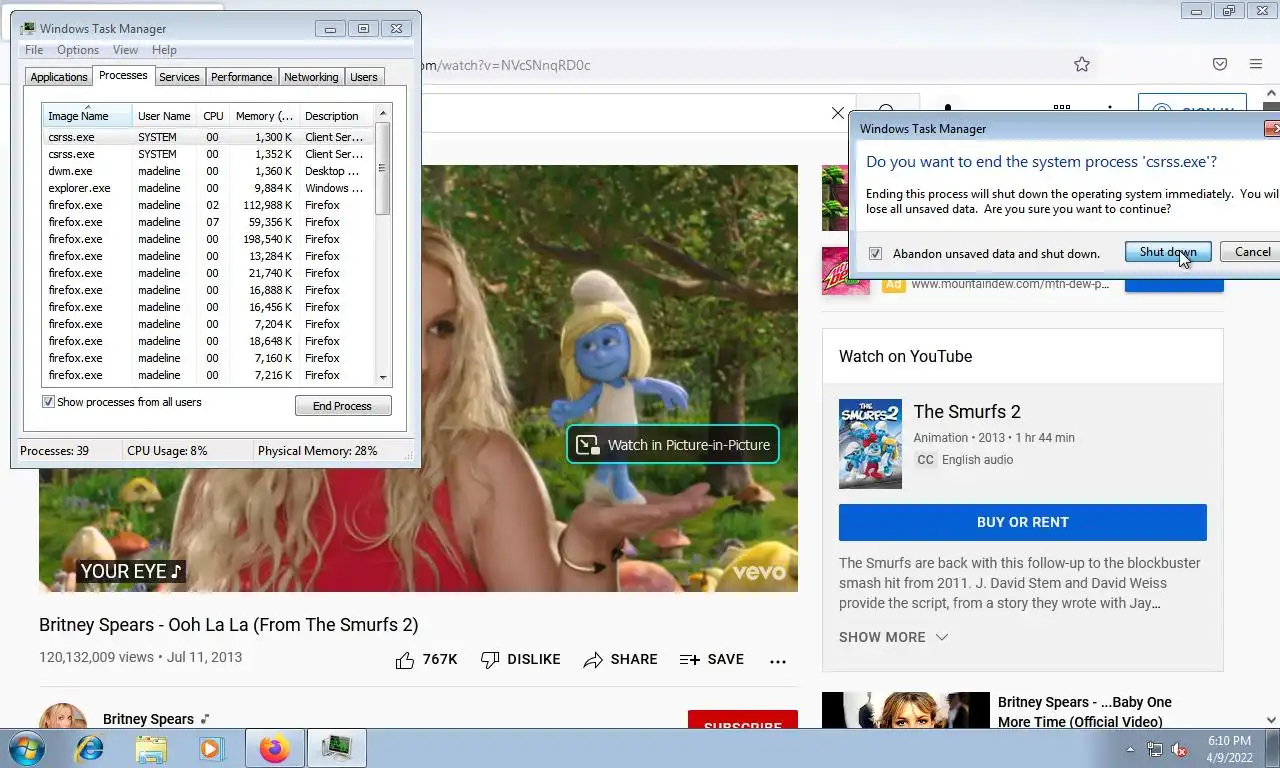Show hidden tray icons arrow
Screen dimensions: 1280x768
[x=1130, y=749]
